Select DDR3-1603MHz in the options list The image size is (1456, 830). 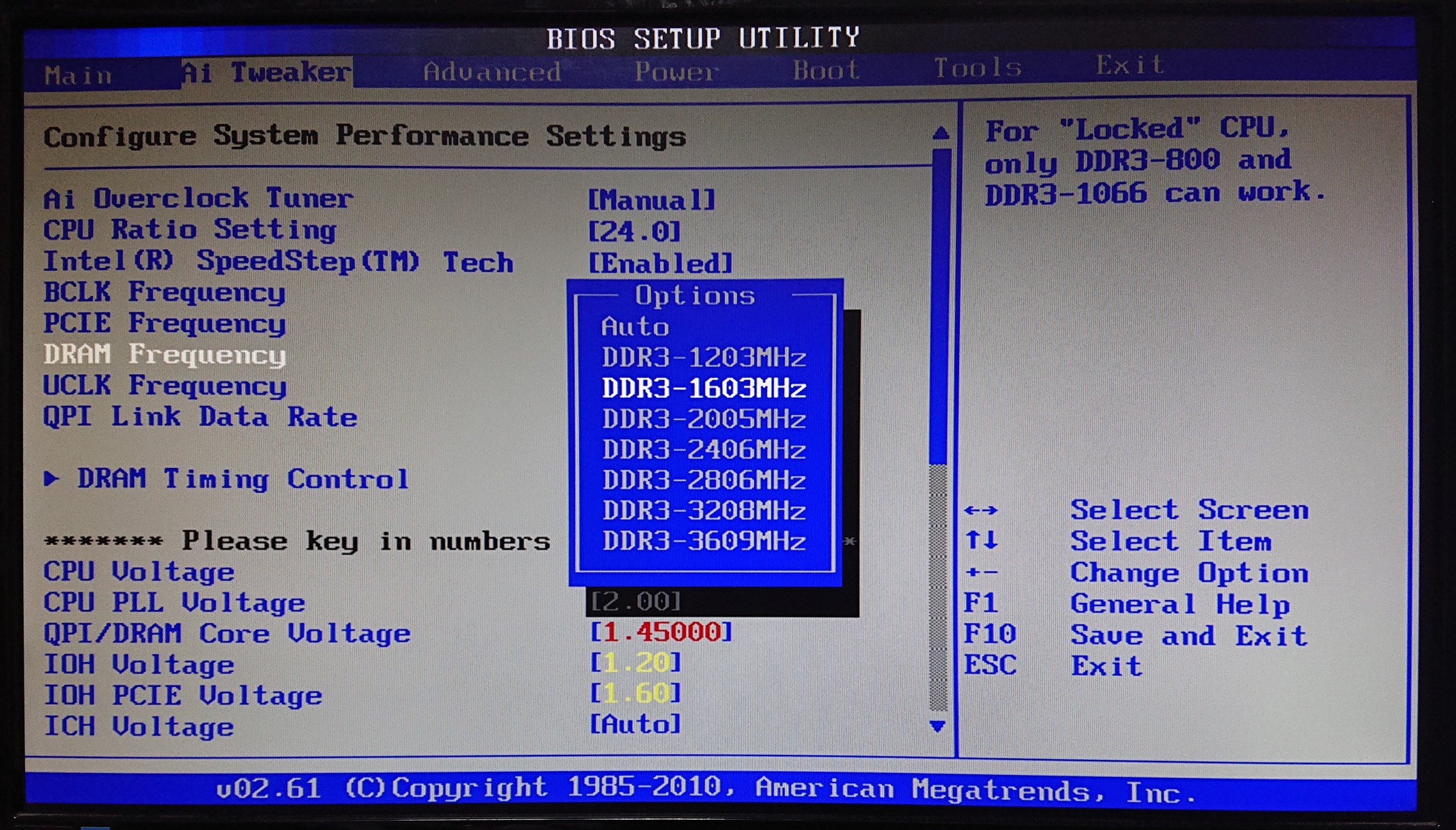click(704, 388)
